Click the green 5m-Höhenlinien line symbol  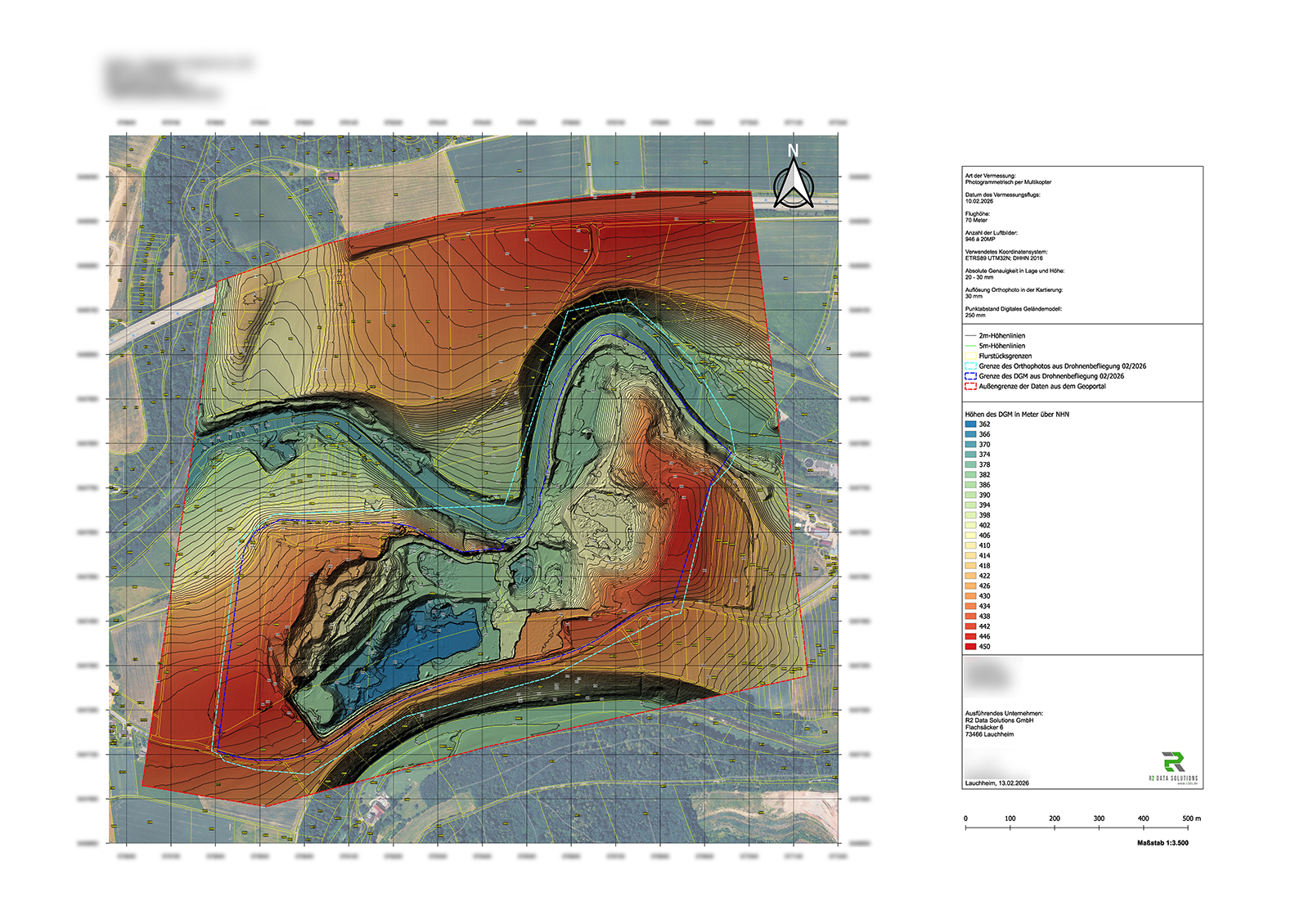pyautogui.click(x=970, y=346)
